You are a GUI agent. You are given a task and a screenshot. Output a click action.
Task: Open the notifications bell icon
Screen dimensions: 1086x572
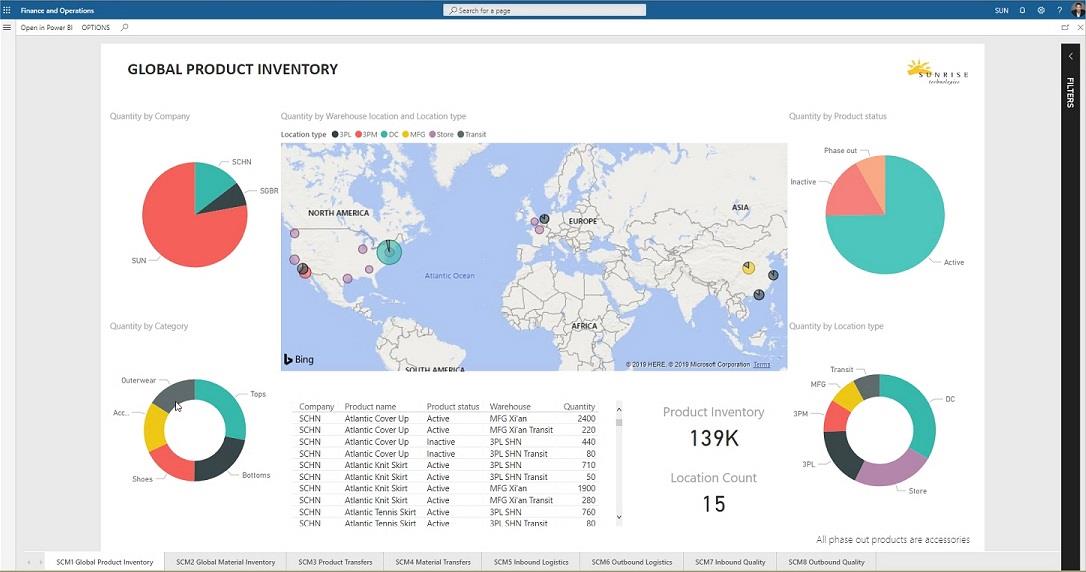tap(1022, 10)
